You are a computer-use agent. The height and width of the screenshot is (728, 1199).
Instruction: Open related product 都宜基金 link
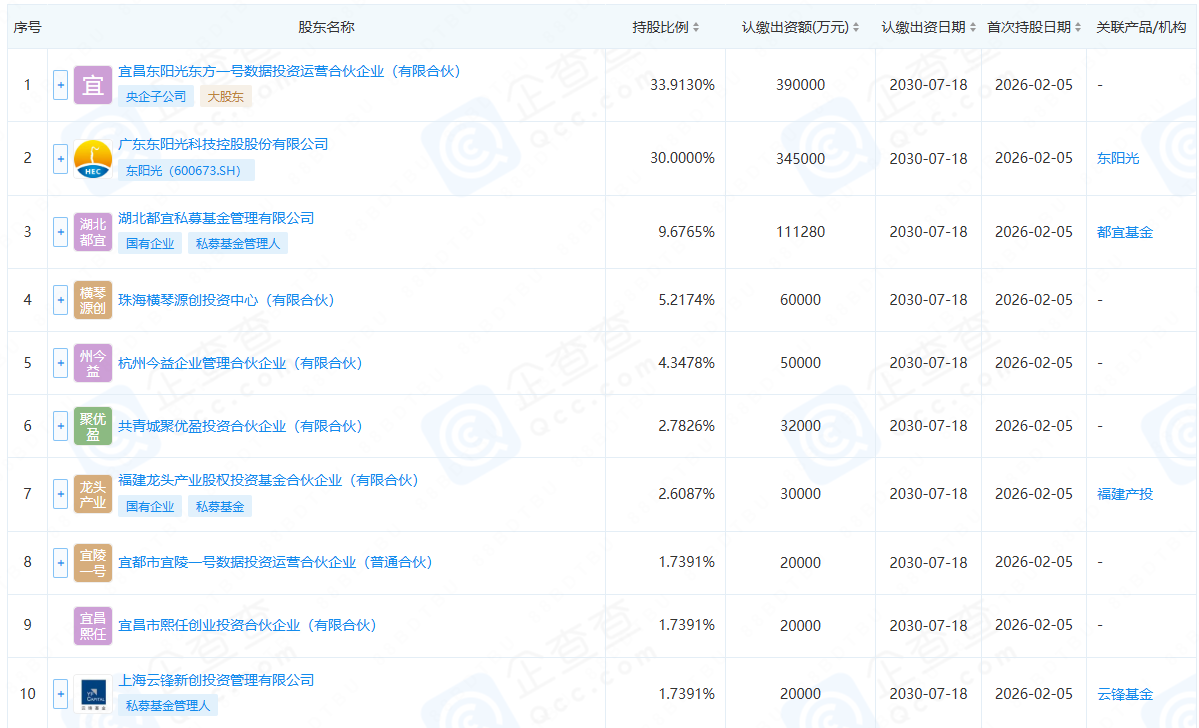(1124, 232)
